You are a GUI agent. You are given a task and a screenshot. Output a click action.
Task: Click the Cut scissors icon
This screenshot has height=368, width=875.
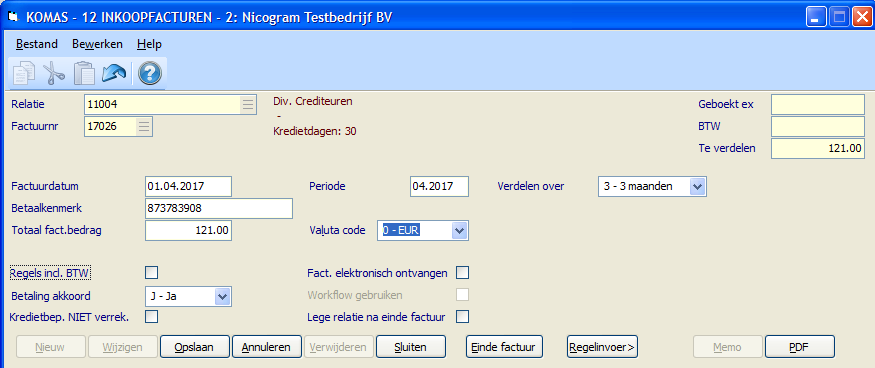pos(54,73)
